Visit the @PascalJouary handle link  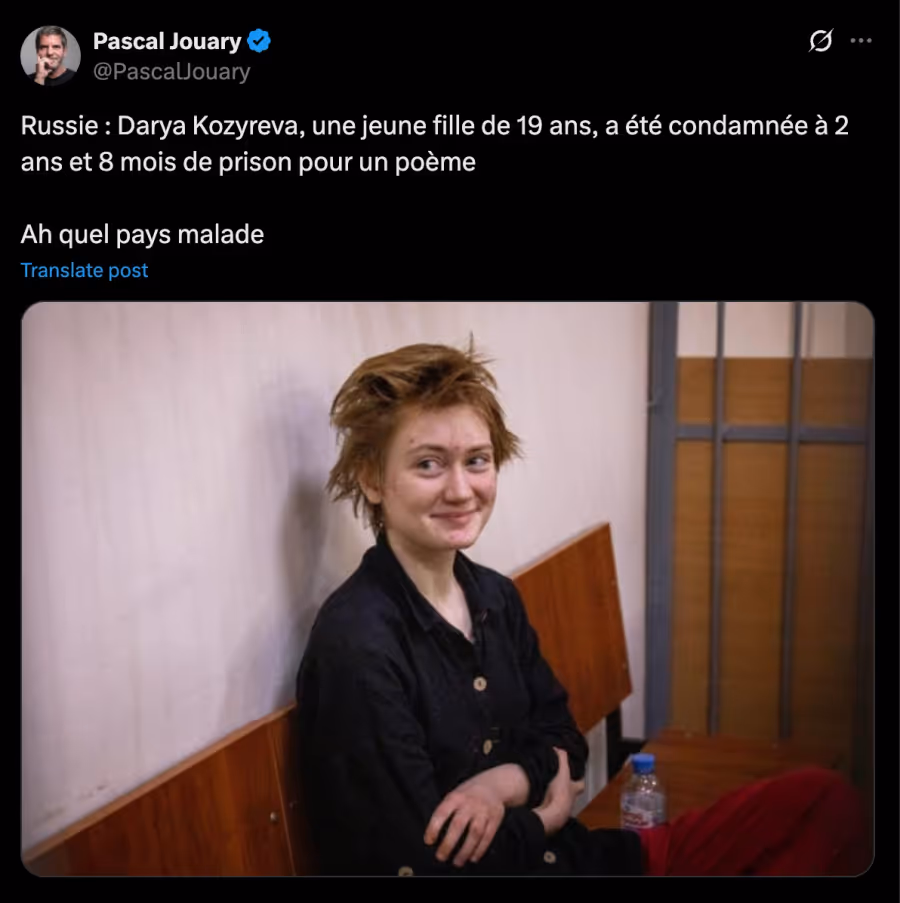(172, 71)
